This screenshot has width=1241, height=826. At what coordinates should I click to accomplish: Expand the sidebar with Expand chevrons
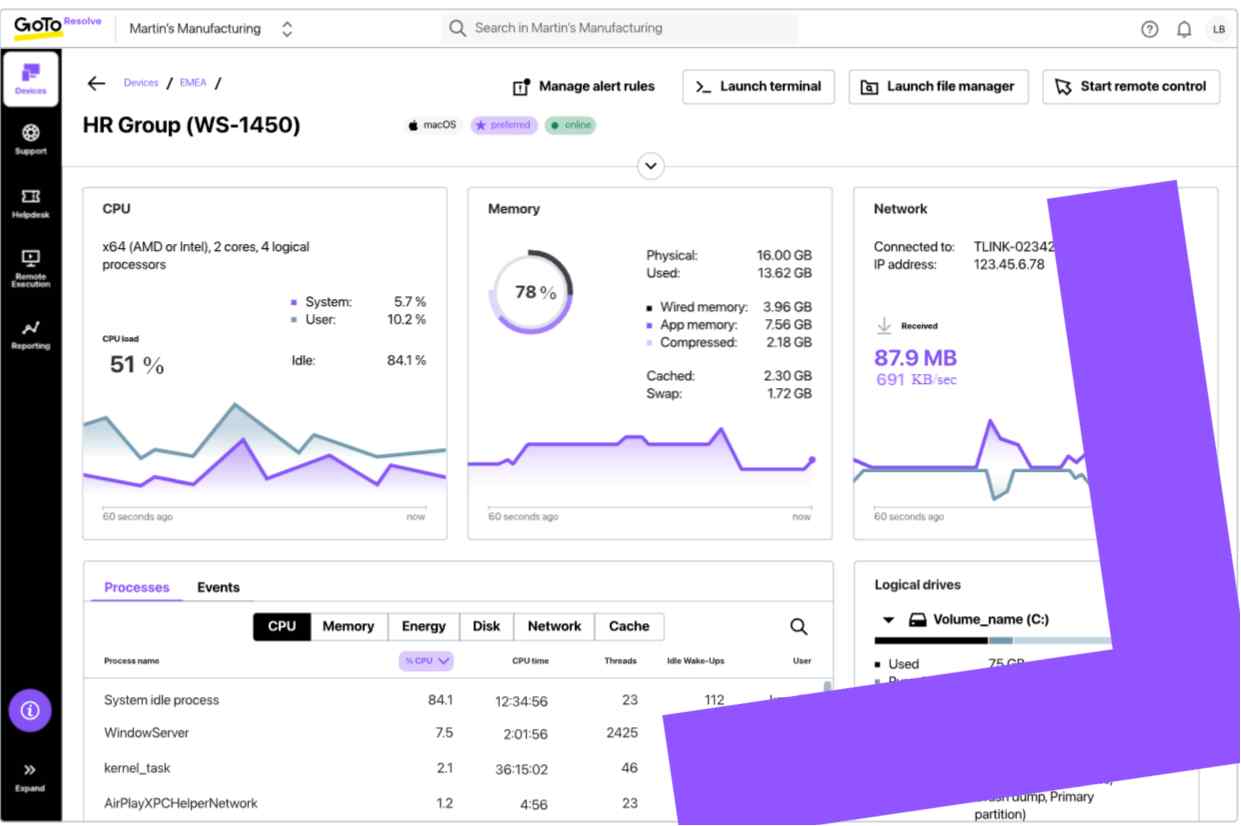30,778
